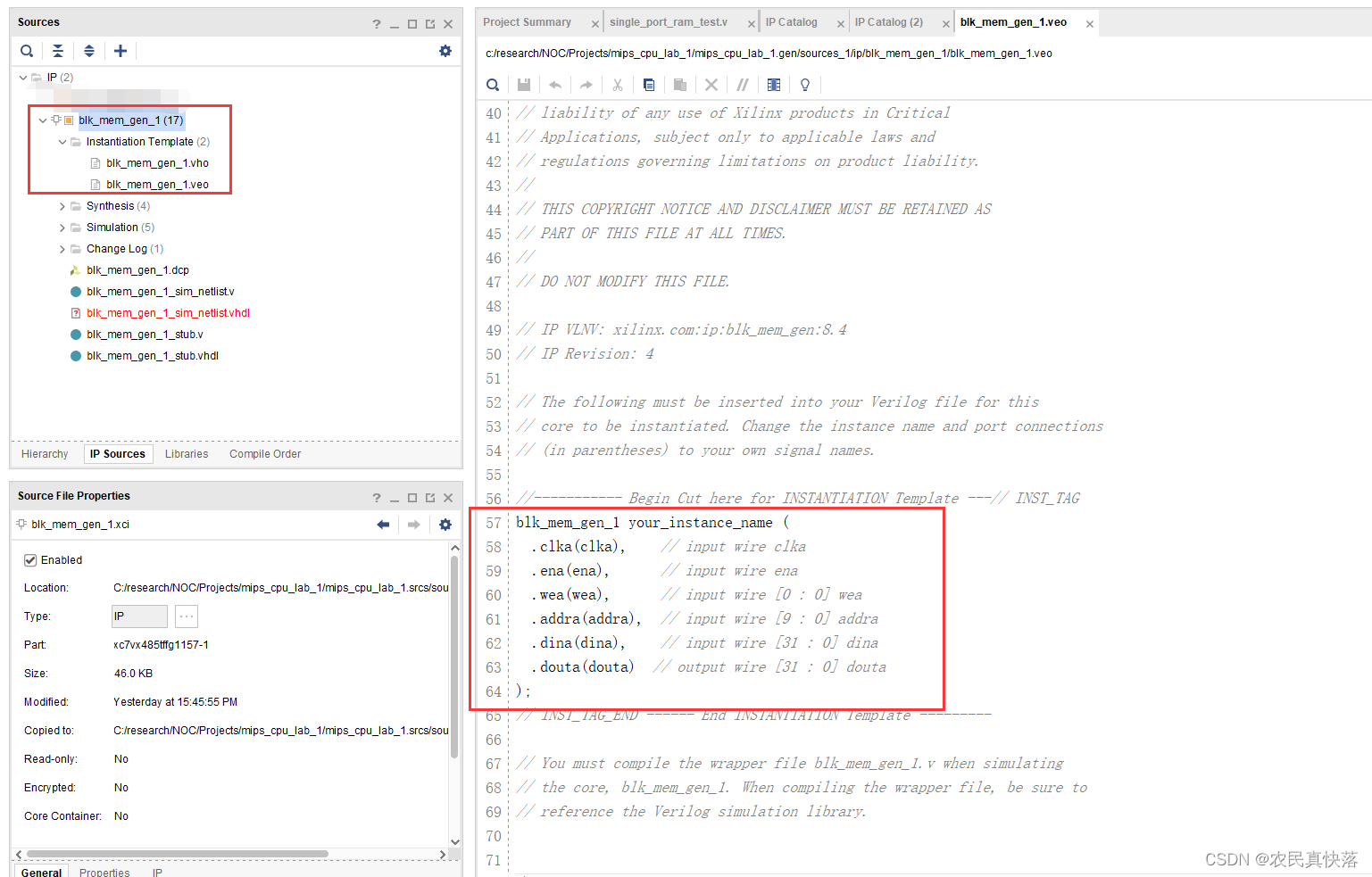Uncheck the Enabled checkbox
Image resolution: width=1372 pixels, height=877 pixels.
[x=30, y=560]
